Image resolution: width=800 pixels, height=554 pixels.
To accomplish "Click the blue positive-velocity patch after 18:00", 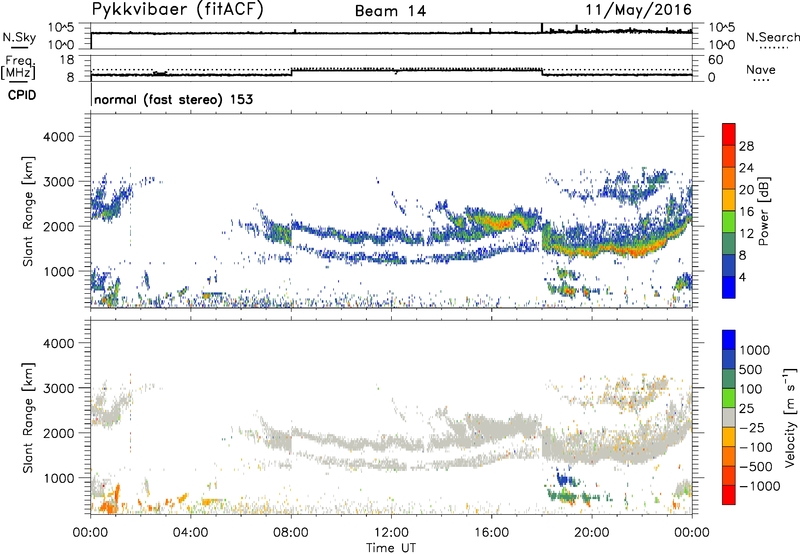I will 563,479.
